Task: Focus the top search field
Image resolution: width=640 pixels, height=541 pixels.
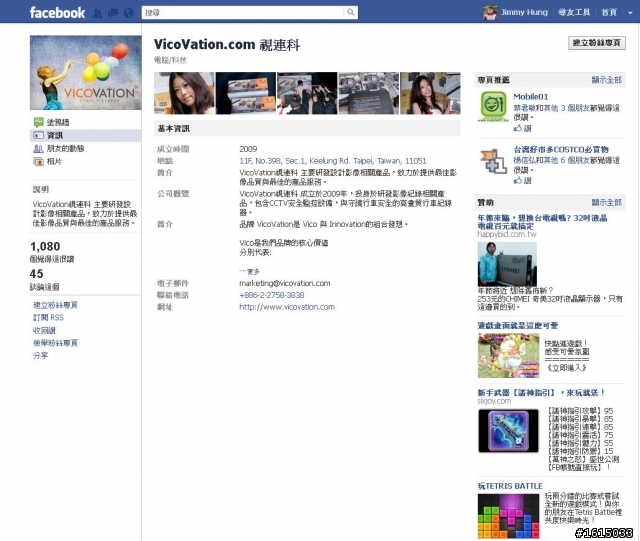Action: coord(243,12)
